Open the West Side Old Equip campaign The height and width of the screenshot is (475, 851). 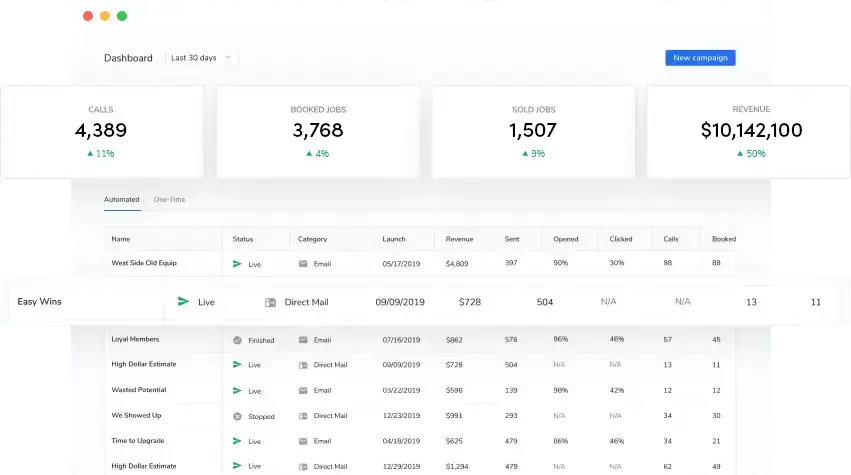144,263
